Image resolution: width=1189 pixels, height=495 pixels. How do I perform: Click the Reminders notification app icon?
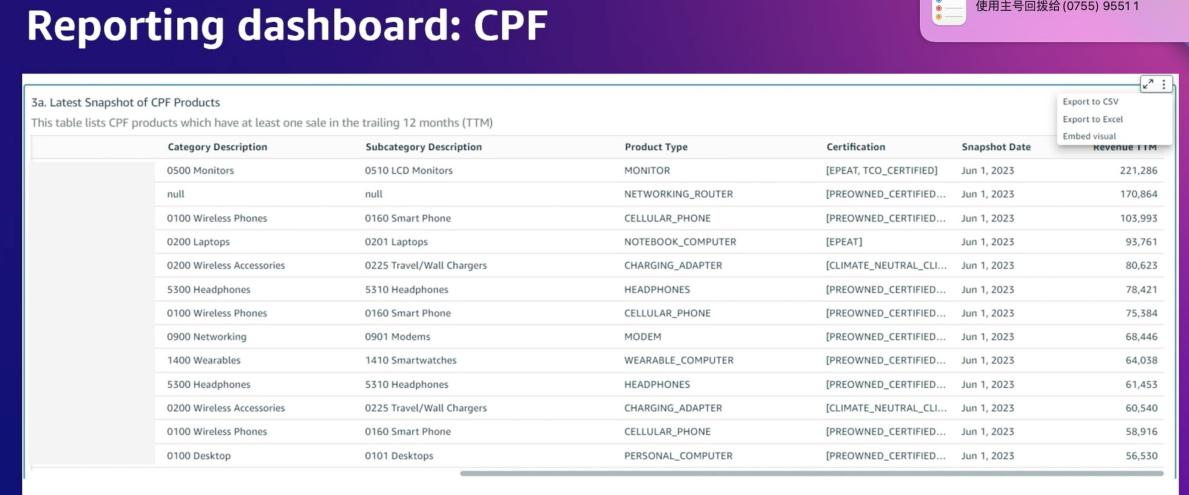click(949, 11)
